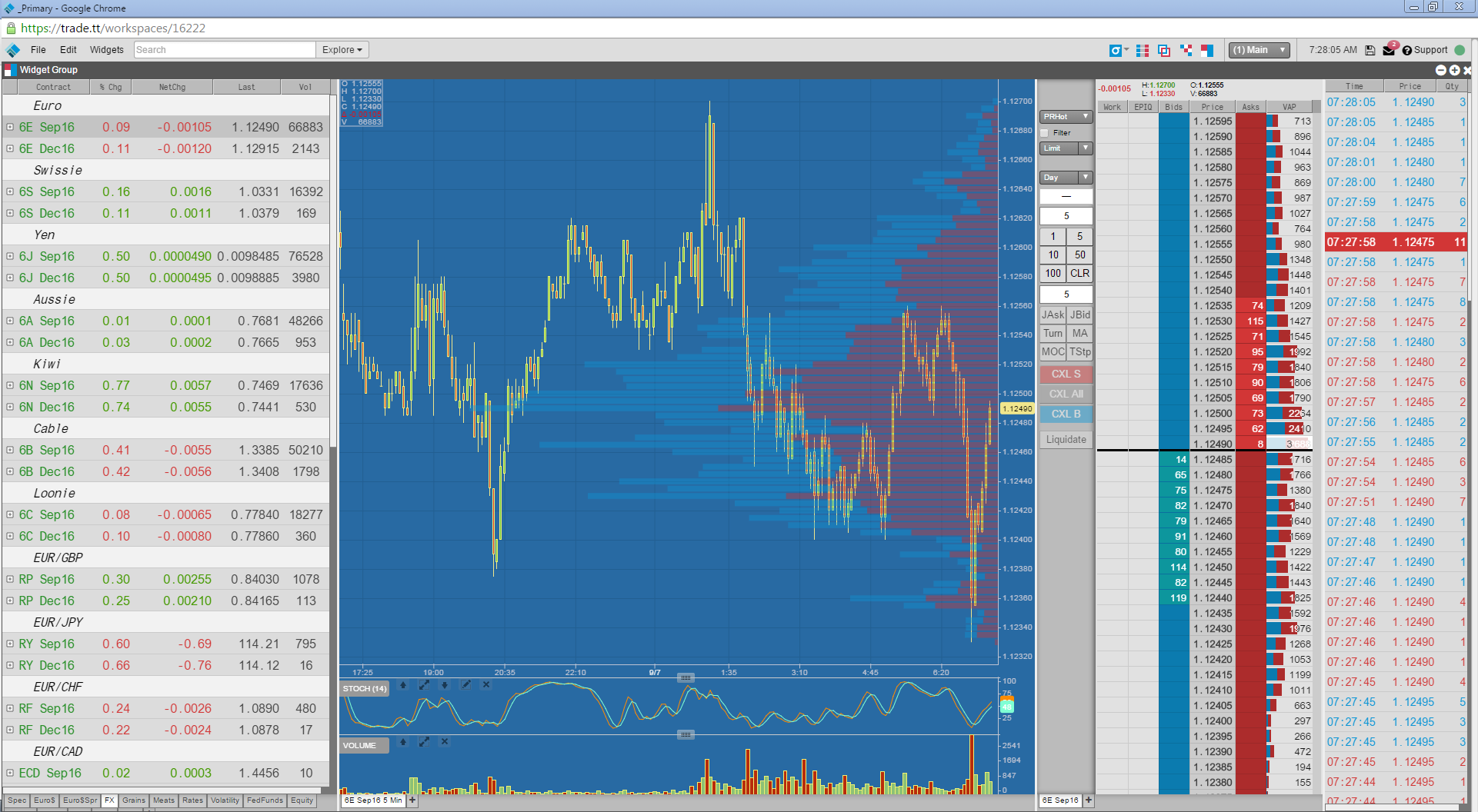The width and height of the screenshot is (1478, 812).
Task: Click the plus icon on Widget Group header
Action: click(1454, 70)
